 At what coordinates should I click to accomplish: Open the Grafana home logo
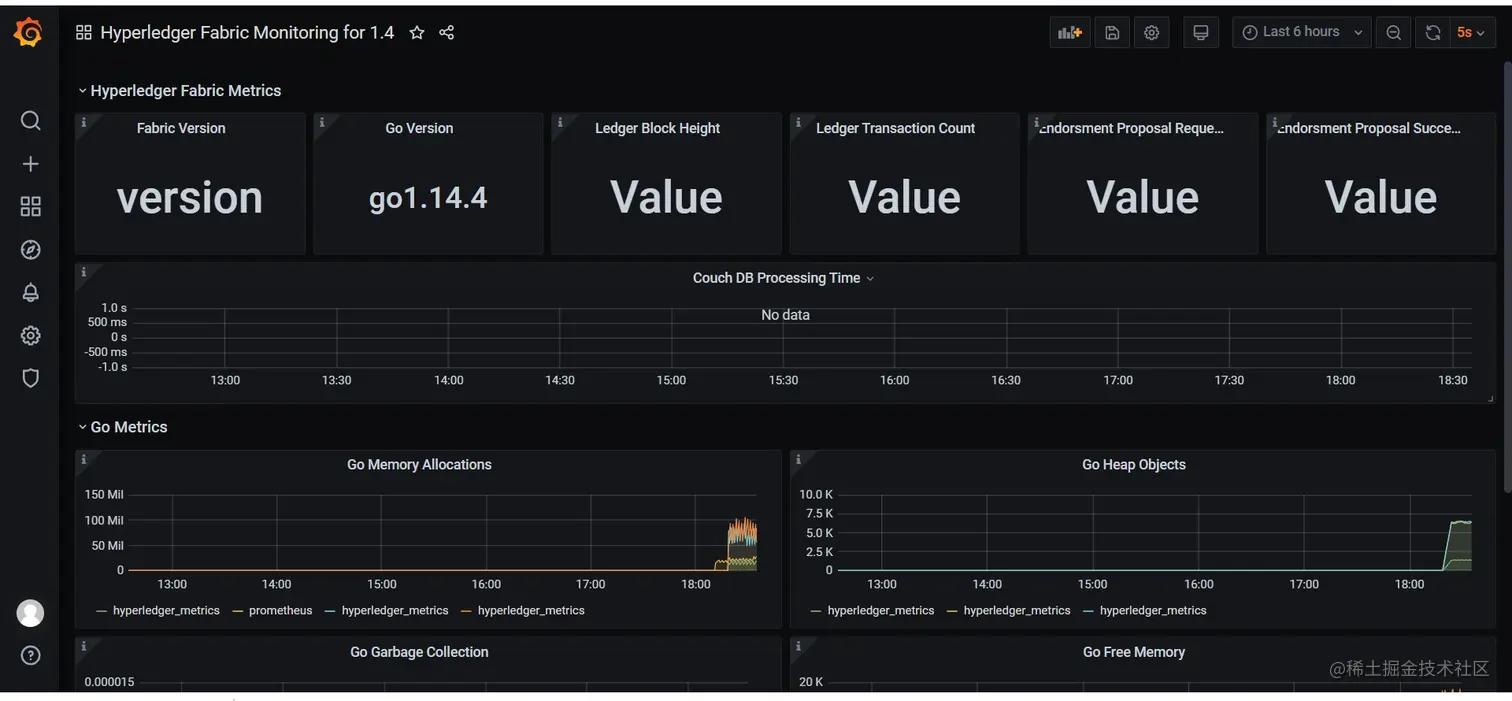pyautogui.click(x=29, y=33)
